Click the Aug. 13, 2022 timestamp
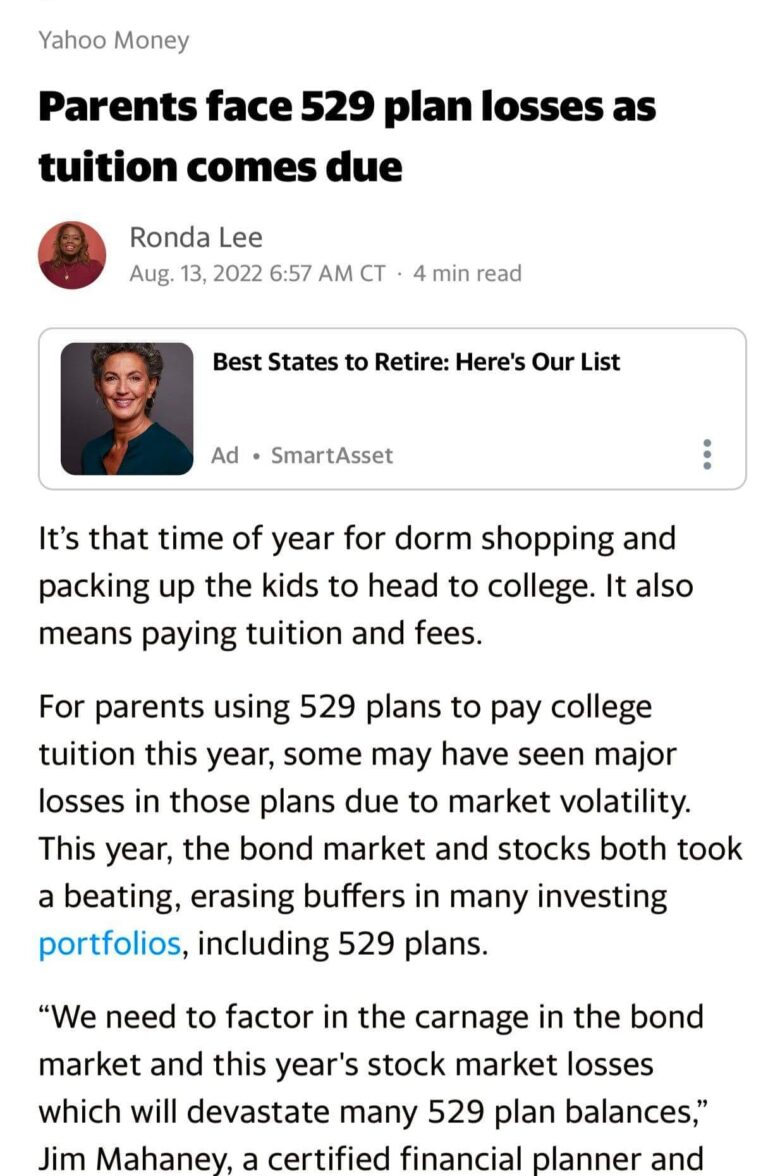This screenshot has height=1176, width=768. tap(257, 273)
